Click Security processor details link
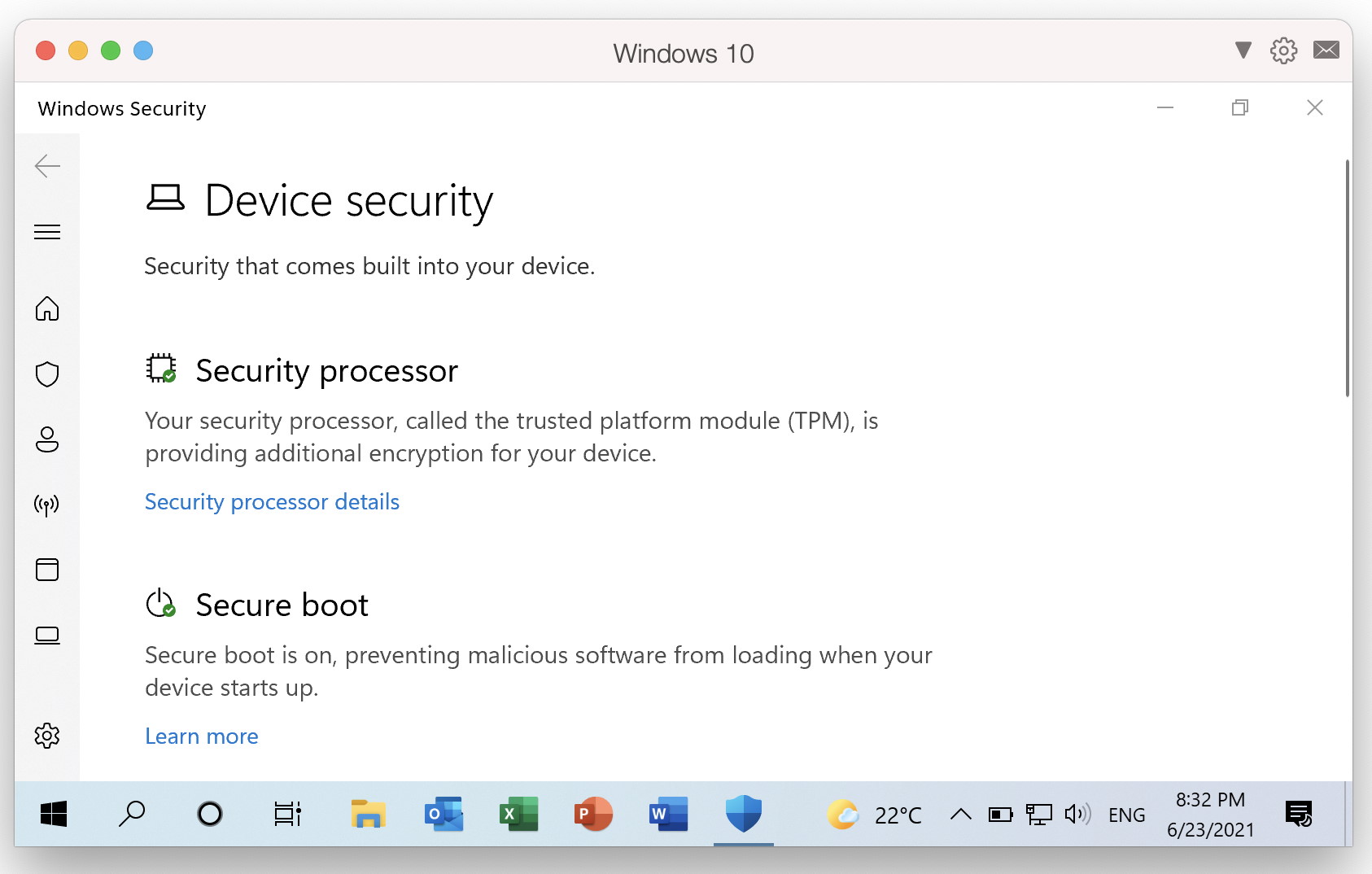The image size is (1372, 874). [272, 502]
